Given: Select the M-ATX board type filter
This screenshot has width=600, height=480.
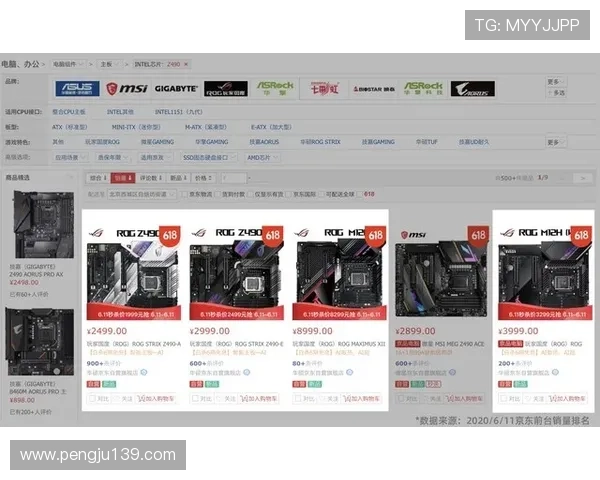Looking at the screenshot, I should [x=205, y=127].
